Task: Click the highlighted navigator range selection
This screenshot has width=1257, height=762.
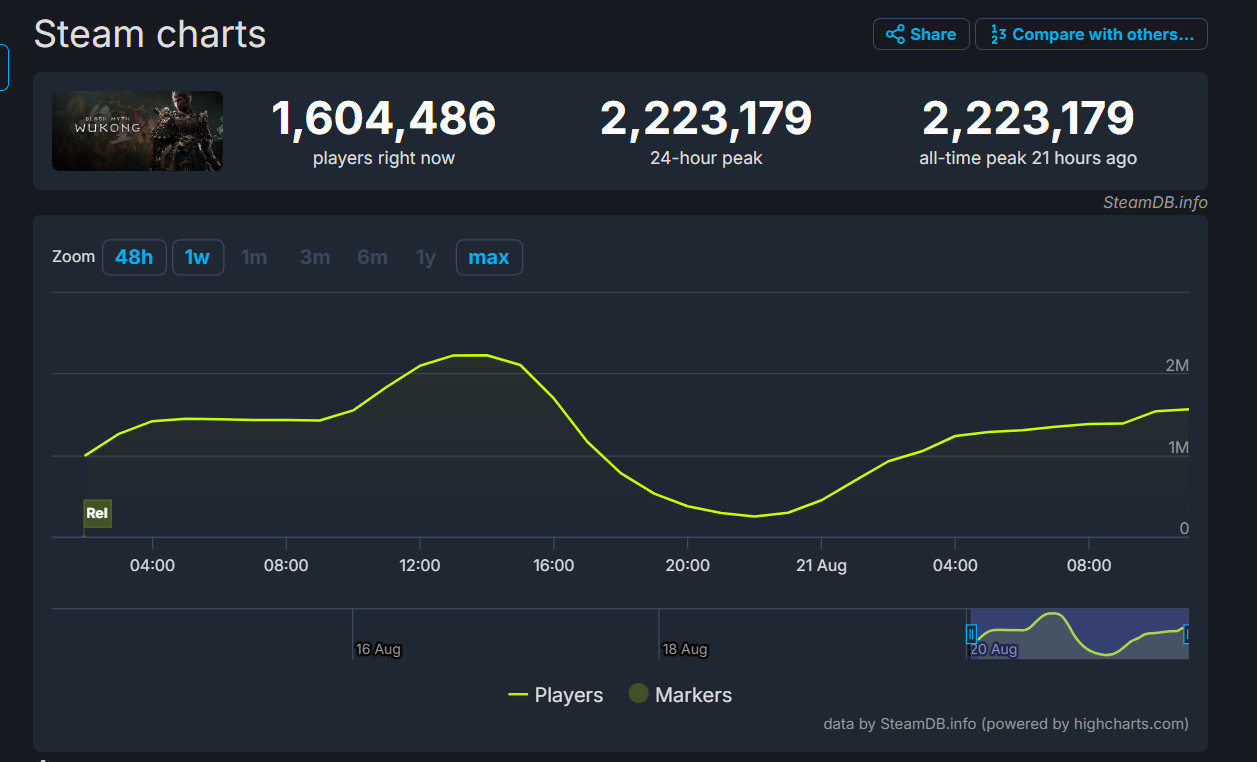Action: (x=1079, y=634)
